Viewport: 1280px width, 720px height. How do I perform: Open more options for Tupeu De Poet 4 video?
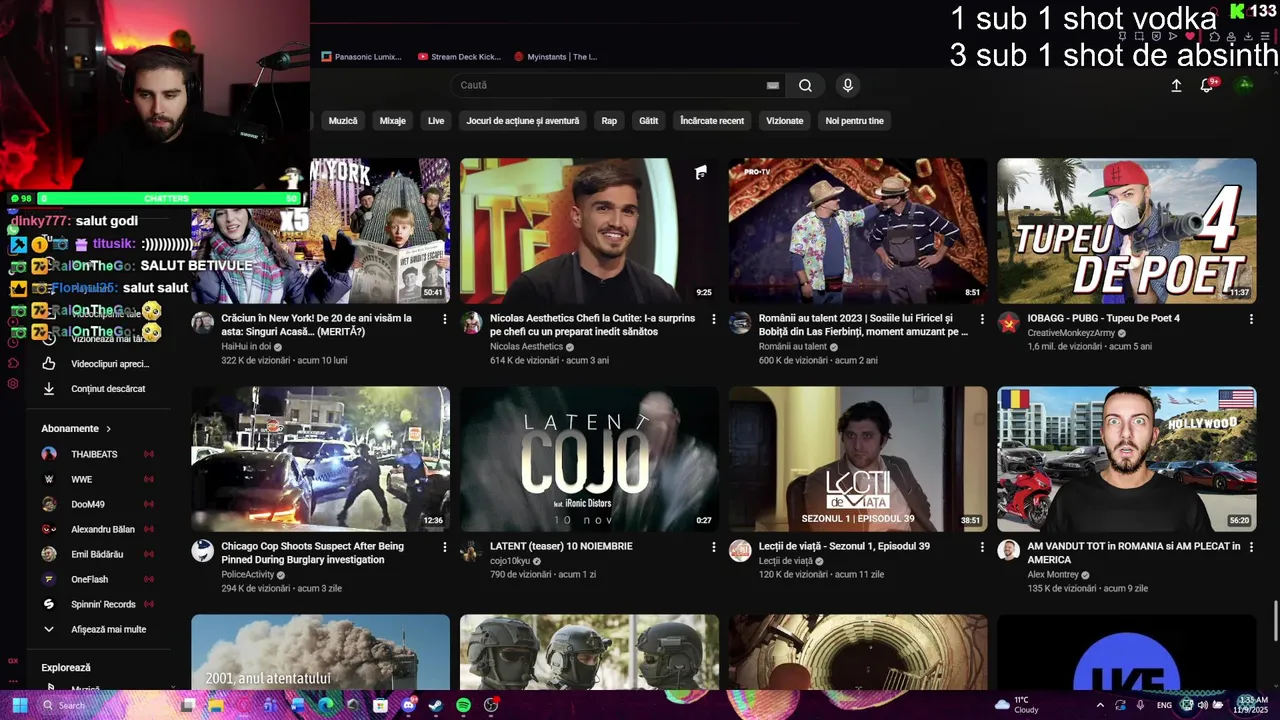[x=1251, y=319]
